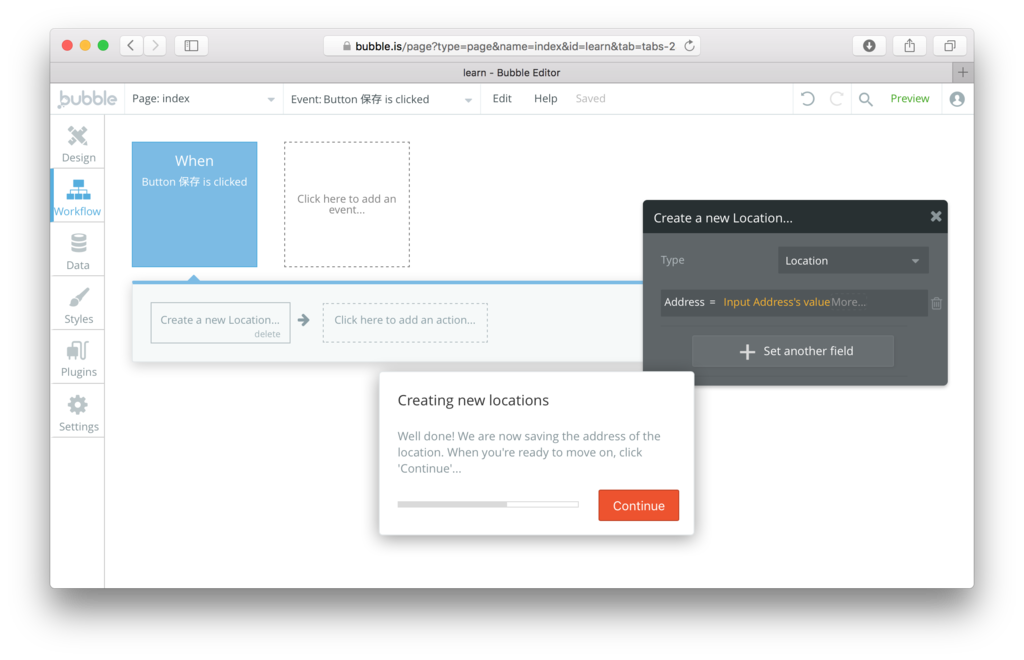Open the Type dropdown set to Location
This screenshot has height=660, width=1024.
pyautogui.click(x=853, y=260)
